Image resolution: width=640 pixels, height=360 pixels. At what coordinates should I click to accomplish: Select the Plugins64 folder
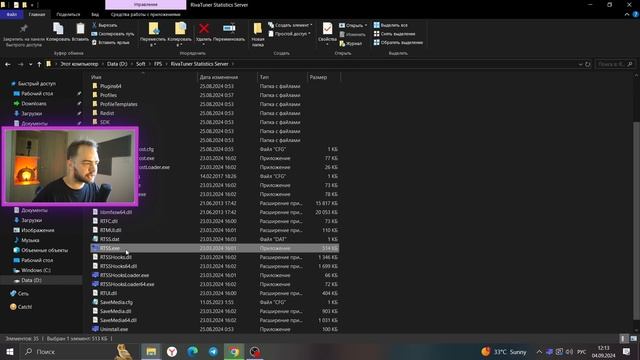(111, 86)
